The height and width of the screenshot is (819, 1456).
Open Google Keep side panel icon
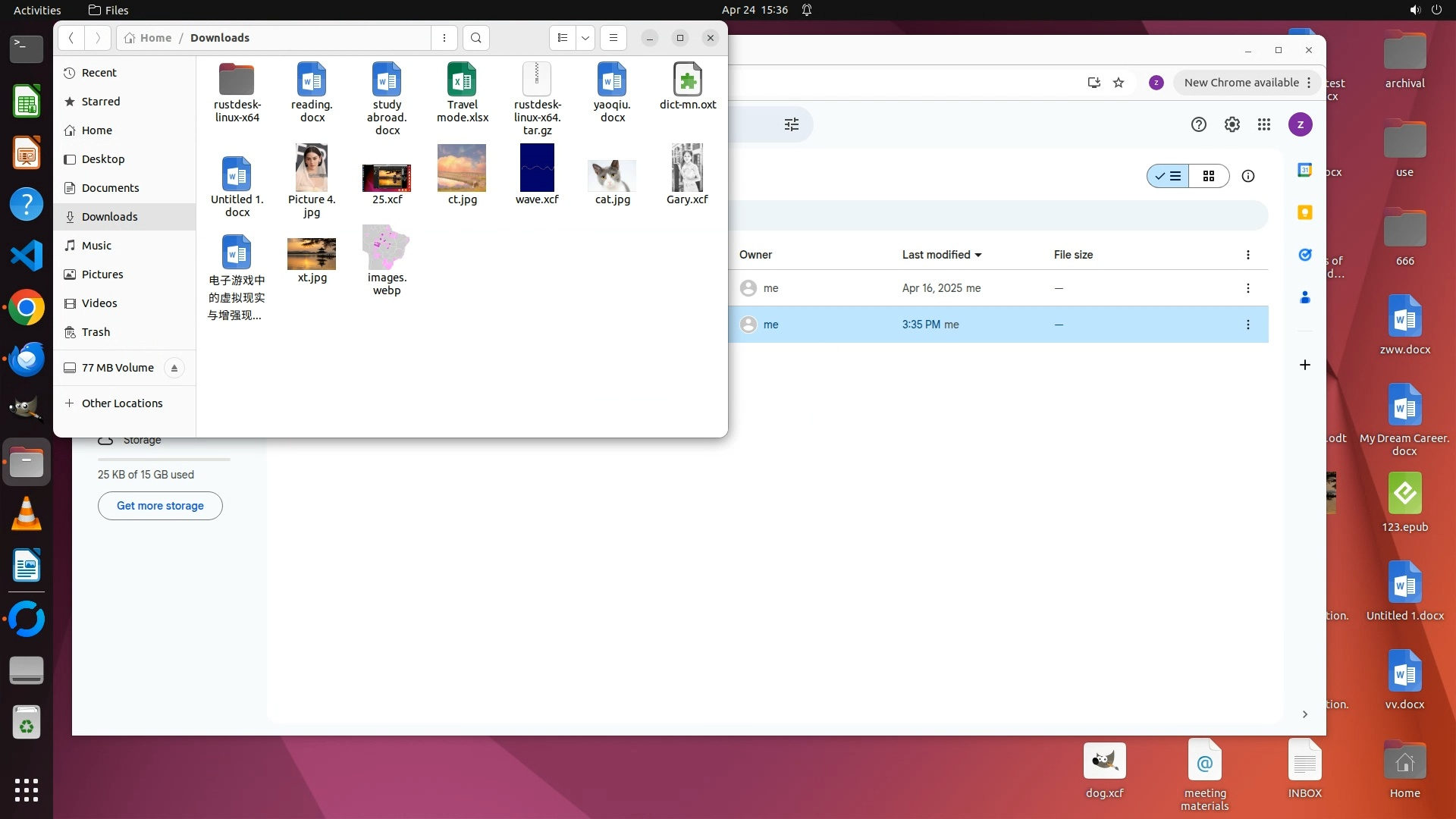pos(1305,212)
